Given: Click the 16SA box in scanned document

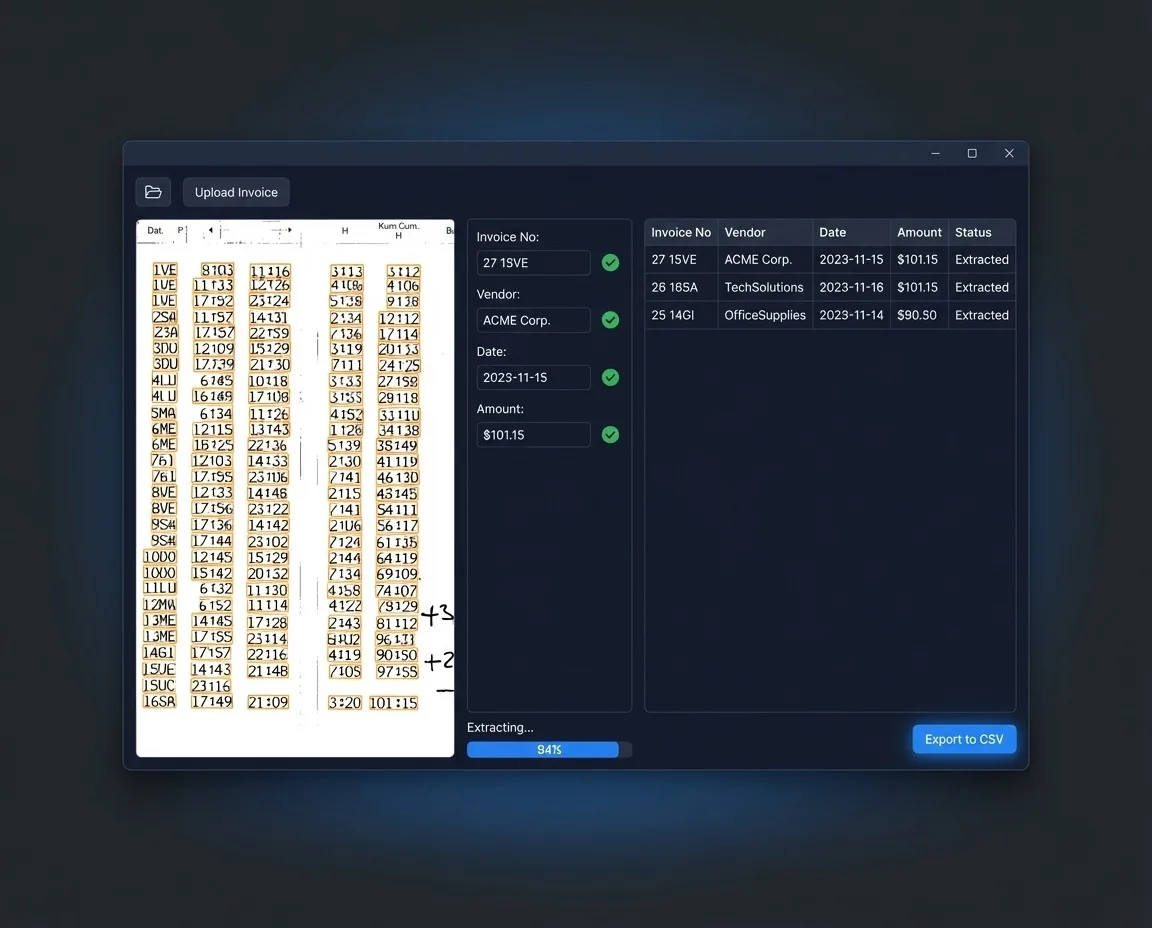Looking at the screenshot, I should pos(159,702).
